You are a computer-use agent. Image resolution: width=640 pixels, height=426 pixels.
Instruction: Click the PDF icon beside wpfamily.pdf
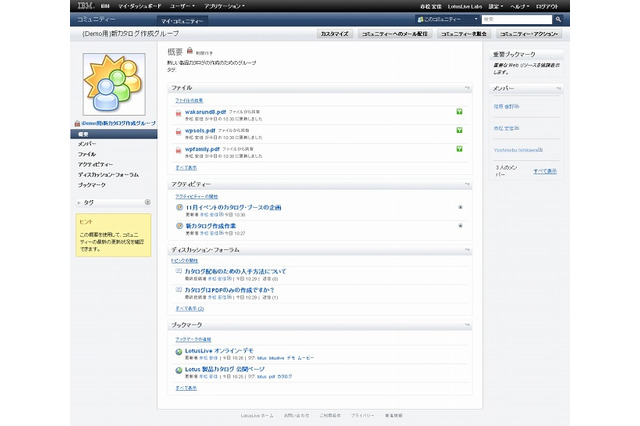[178, 150]
